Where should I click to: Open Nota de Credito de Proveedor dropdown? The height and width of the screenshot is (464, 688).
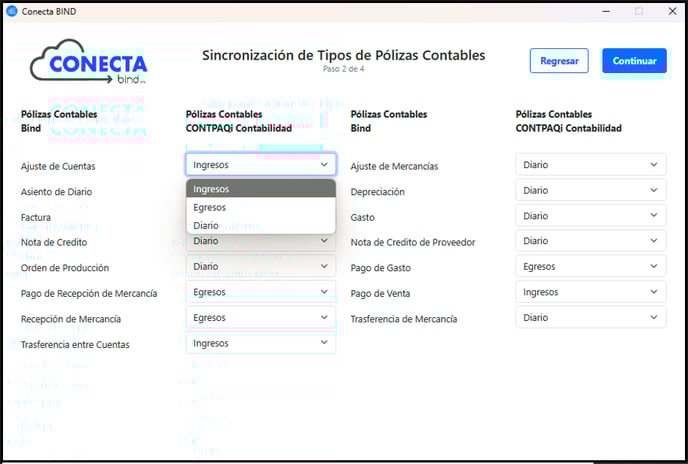point(591,241)
